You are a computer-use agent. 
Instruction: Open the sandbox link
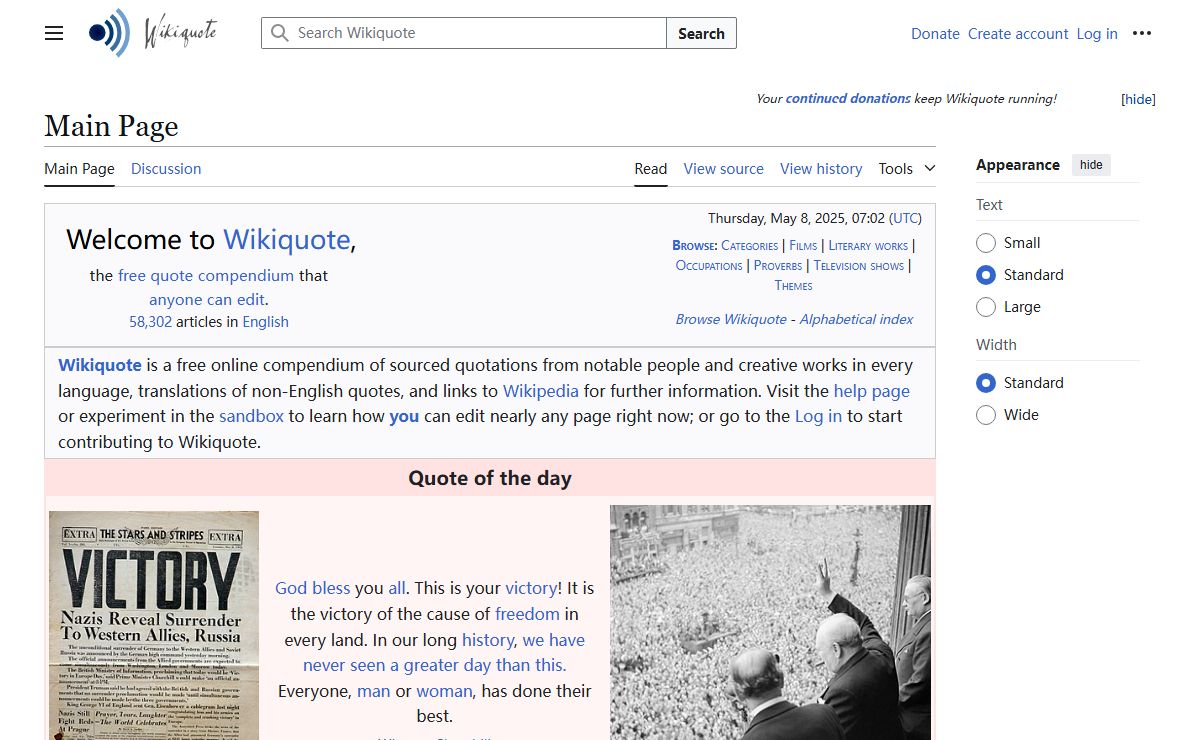[252, 416]
